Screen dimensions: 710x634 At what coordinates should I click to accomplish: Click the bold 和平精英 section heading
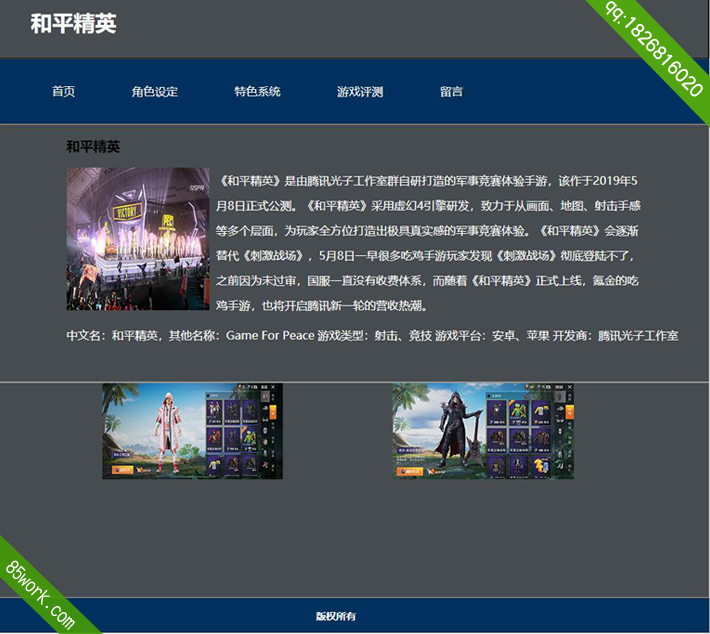[x=93, y=147]
